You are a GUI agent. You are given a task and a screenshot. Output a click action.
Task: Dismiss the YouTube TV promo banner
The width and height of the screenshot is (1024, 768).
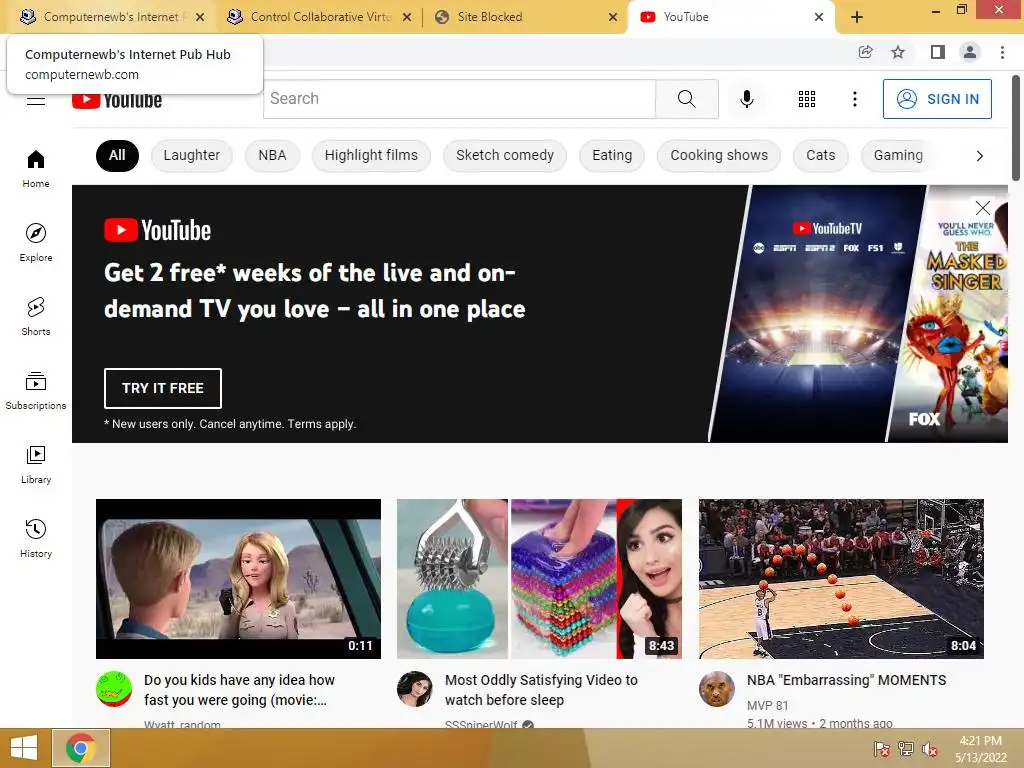pos(982,208)
